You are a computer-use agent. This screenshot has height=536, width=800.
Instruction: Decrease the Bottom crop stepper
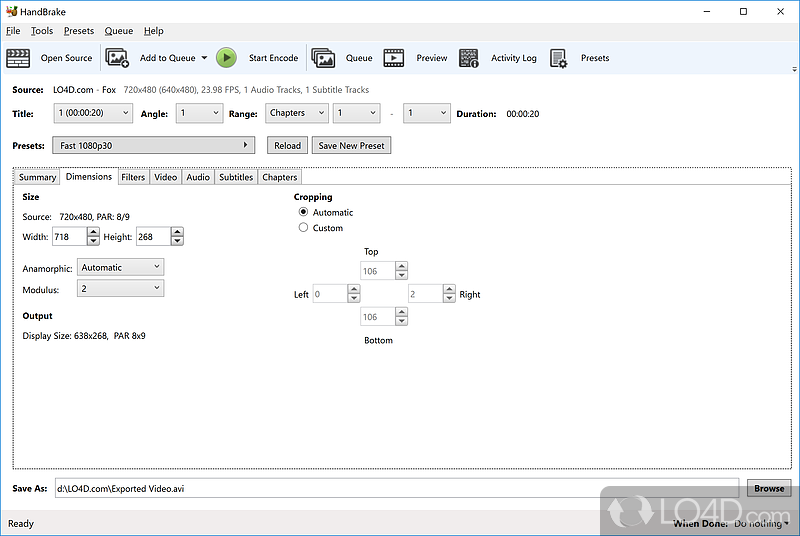[x=402, y=321]
